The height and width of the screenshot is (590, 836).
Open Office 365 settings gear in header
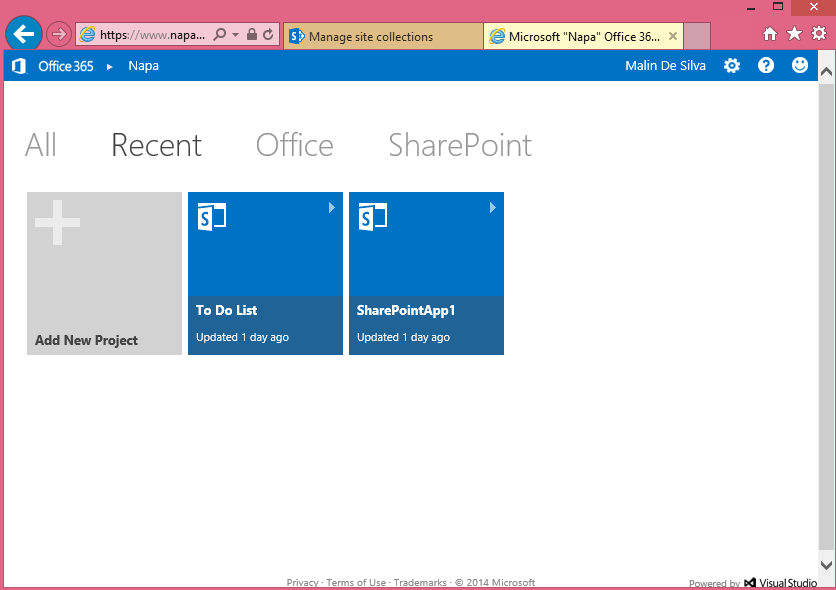[732, 66]
